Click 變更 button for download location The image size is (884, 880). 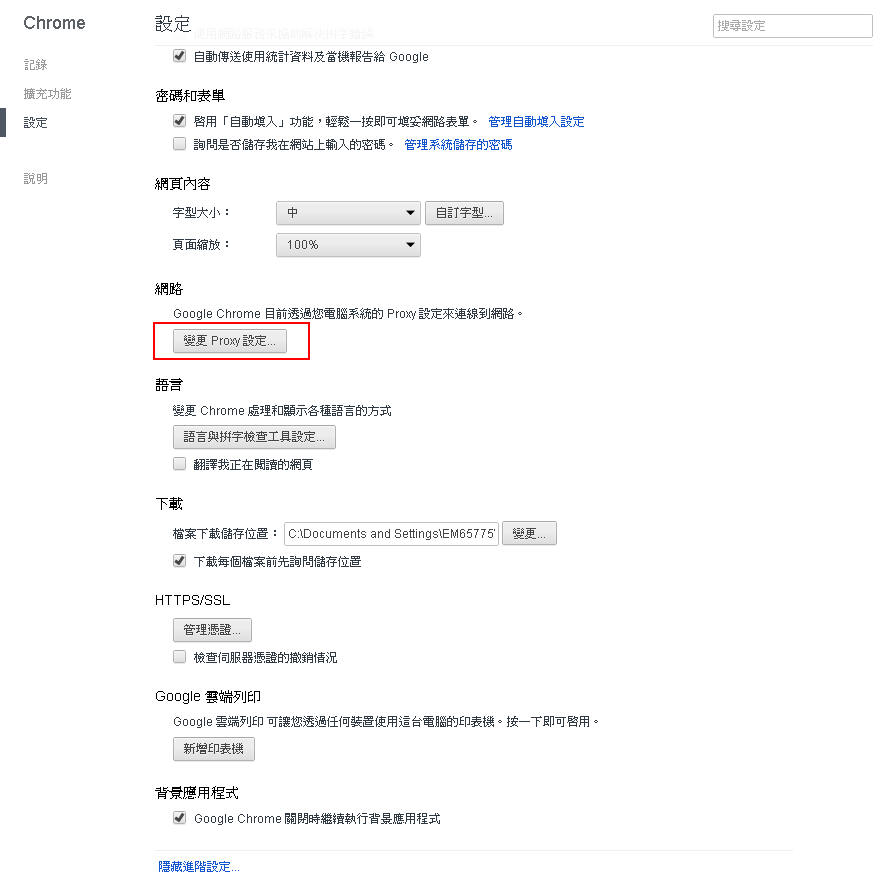529,533
